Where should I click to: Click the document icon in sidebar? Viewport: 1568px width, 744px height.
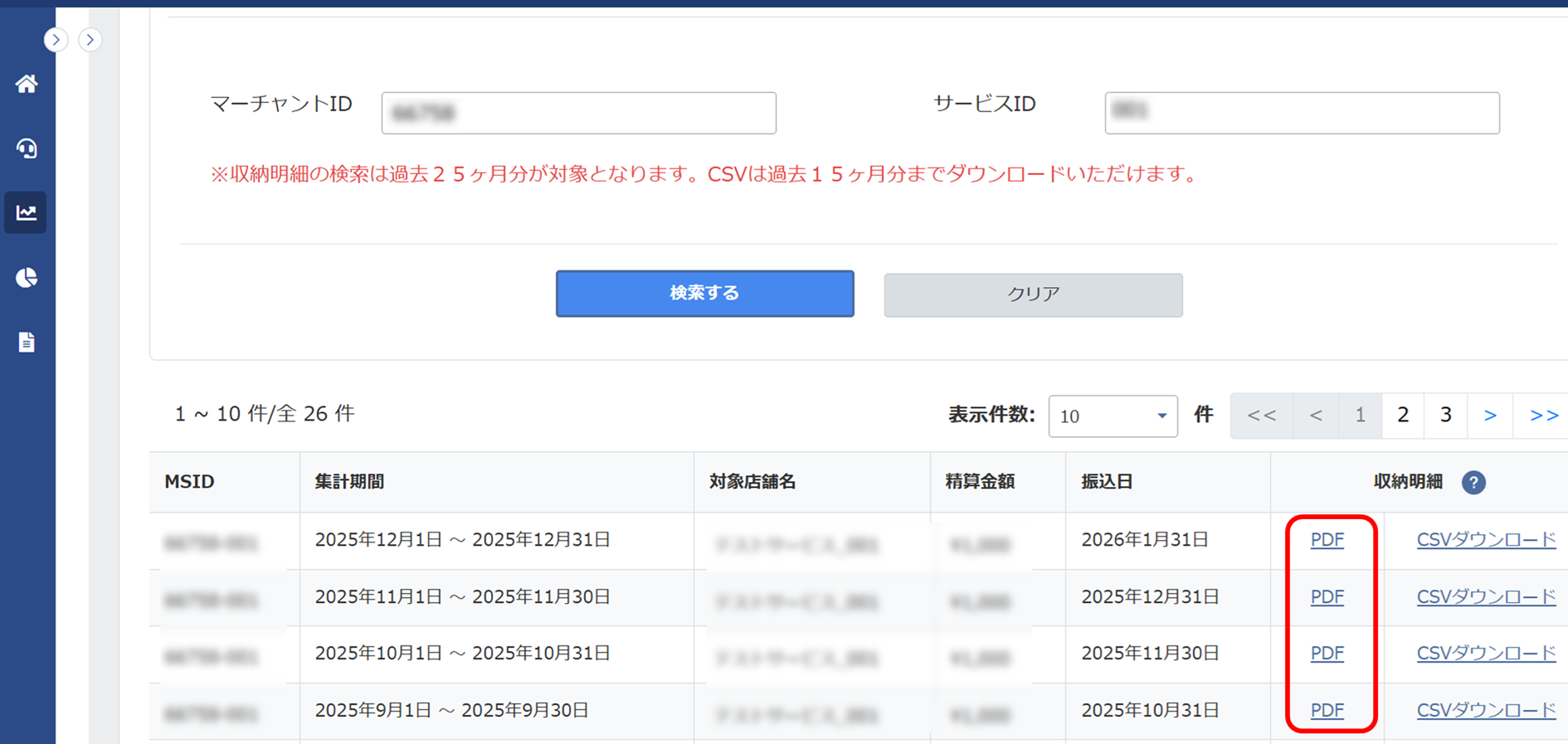coord(27,342)
